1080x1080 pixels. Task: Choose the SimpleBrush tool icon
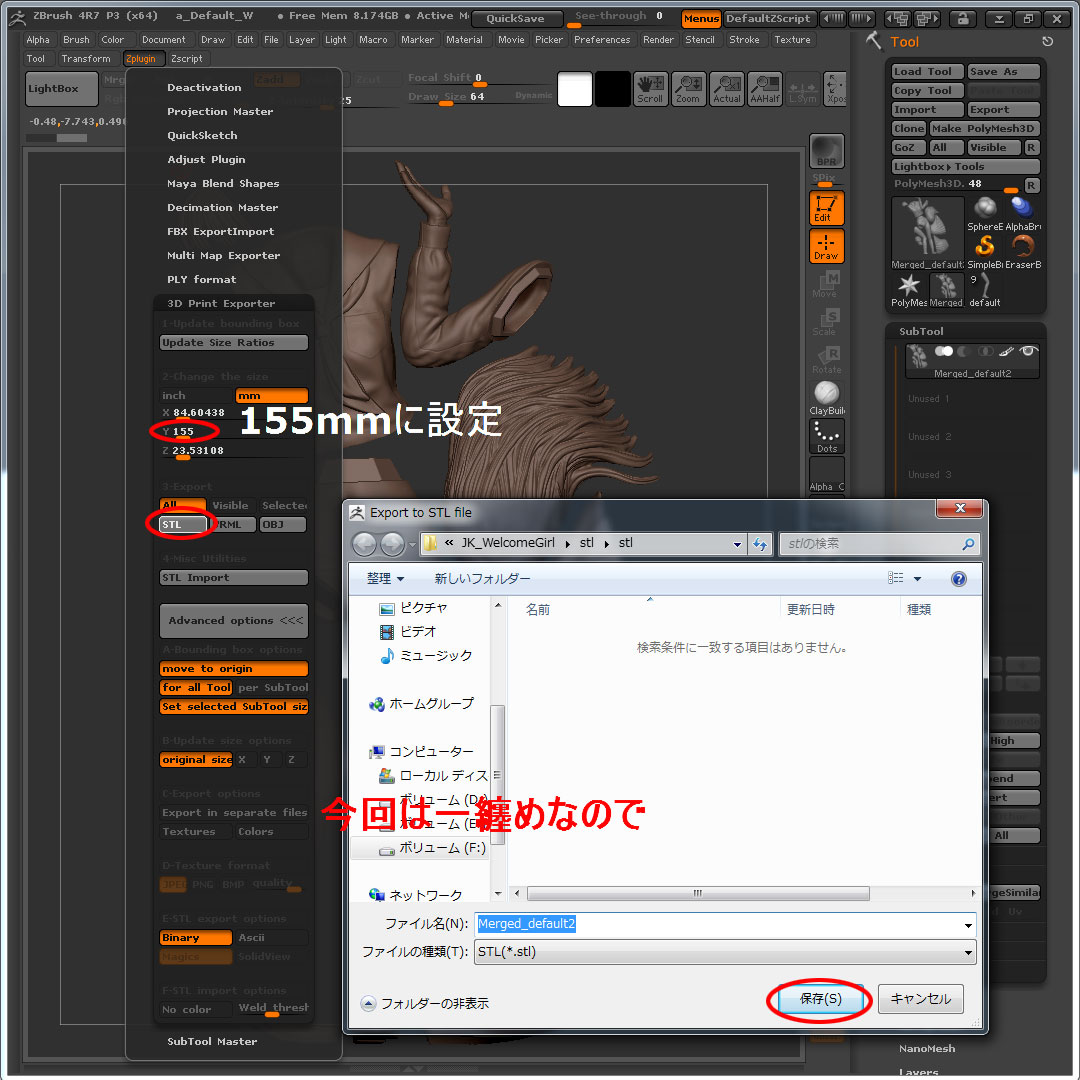pos(985,252)
